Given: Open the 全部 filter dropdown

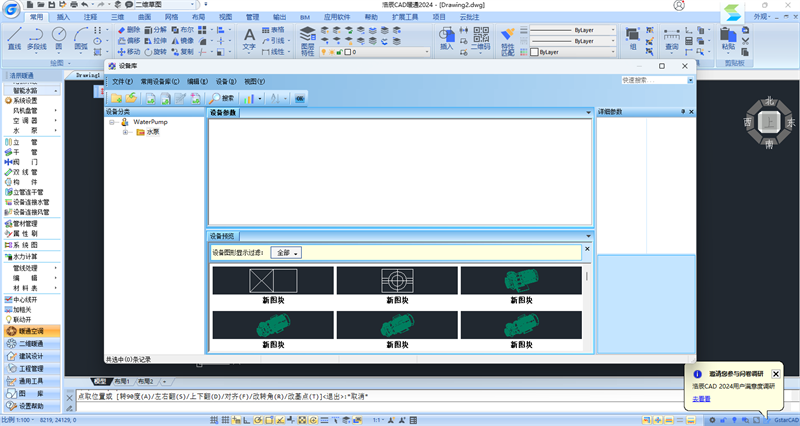Looking at the screenshot, I should pyautogui.click(x=286, y=253).
